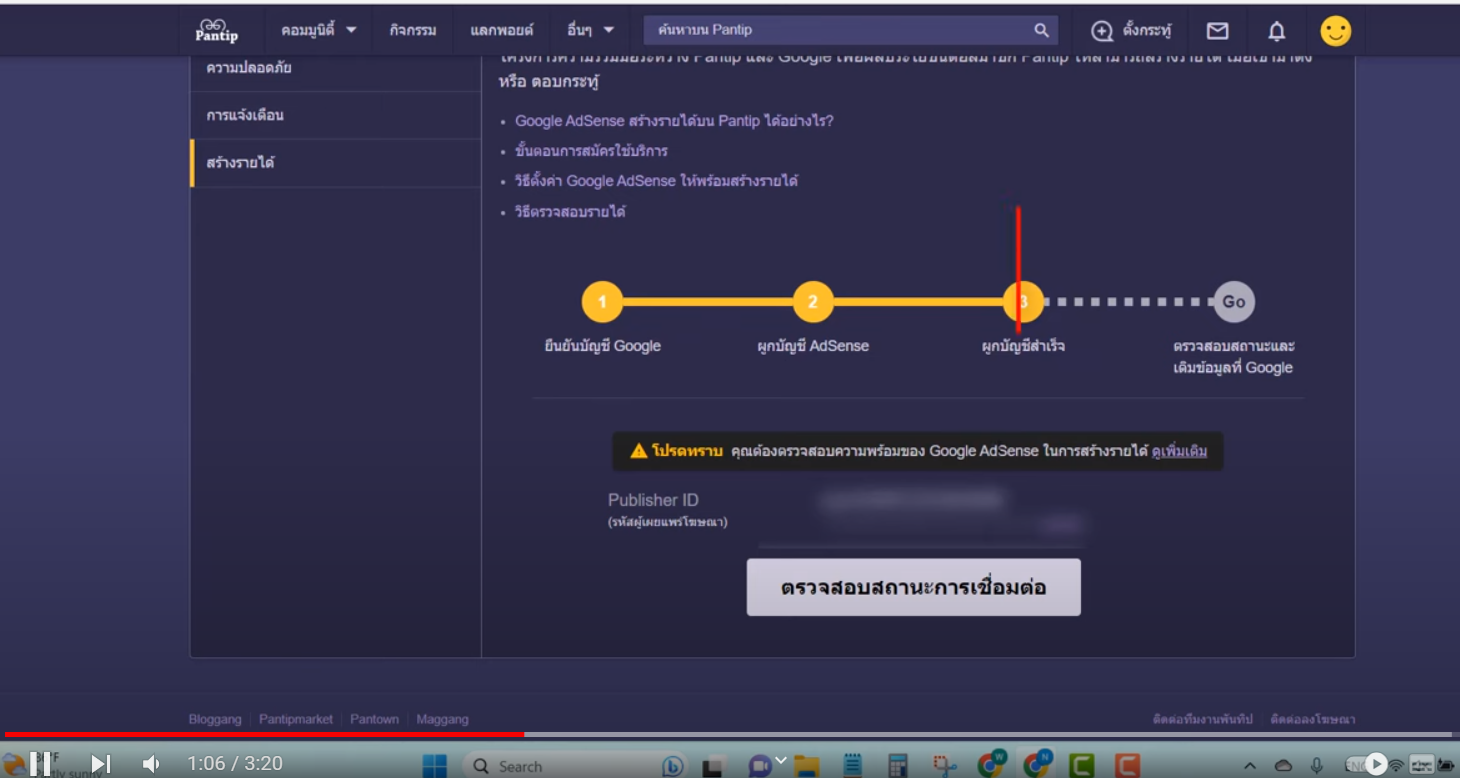Open the Notepad taskbar icon
Screen dimensions: 1460x778
tap(852, 766)
